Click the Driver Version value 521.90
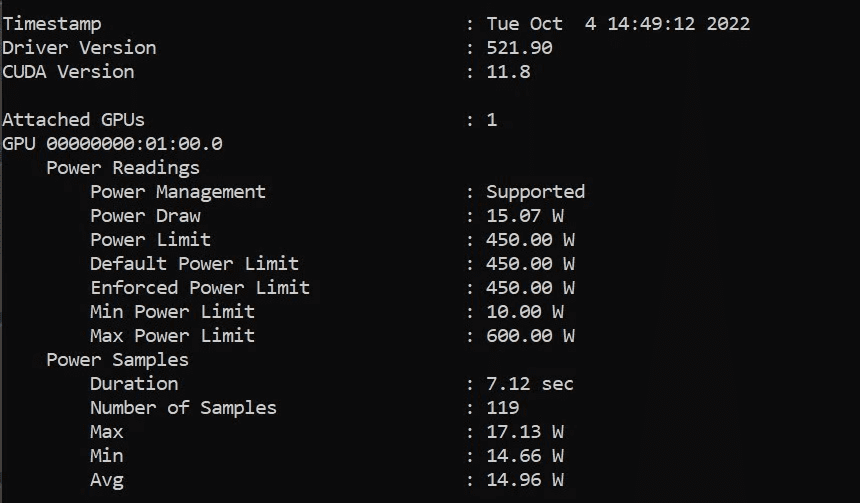 pos(519,48)
